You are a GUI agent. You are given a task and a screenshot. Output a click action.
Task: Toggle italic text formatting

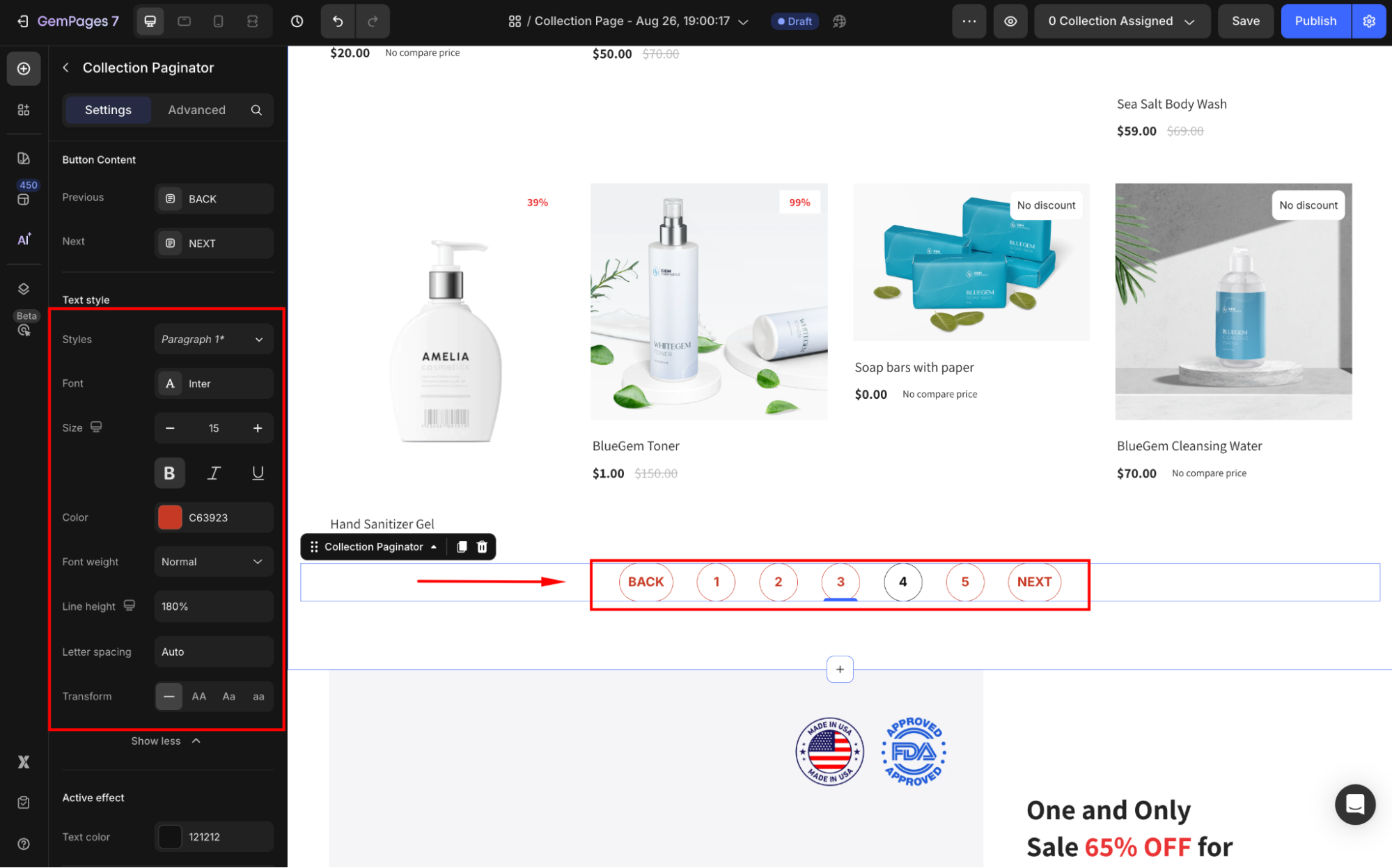pyautogui.click(x=214, y=473)
